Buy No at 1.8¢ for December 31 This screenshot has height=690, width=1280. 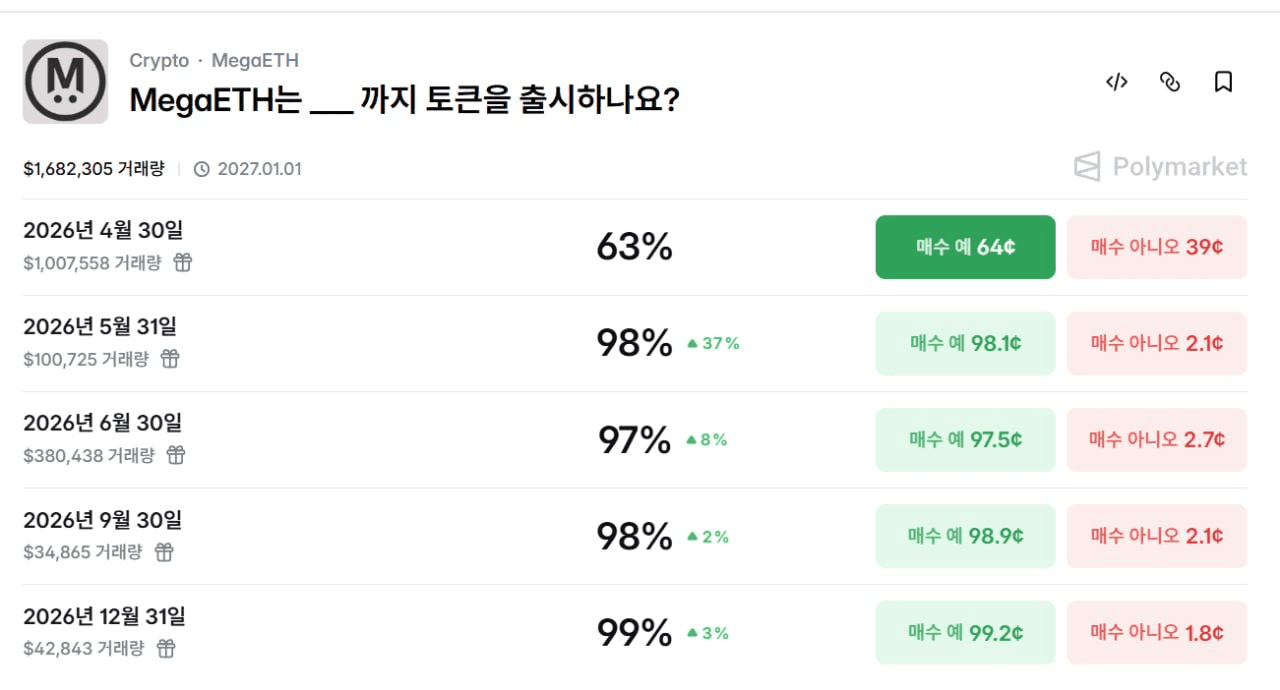pyautogui.click(x=1157, y=633)
